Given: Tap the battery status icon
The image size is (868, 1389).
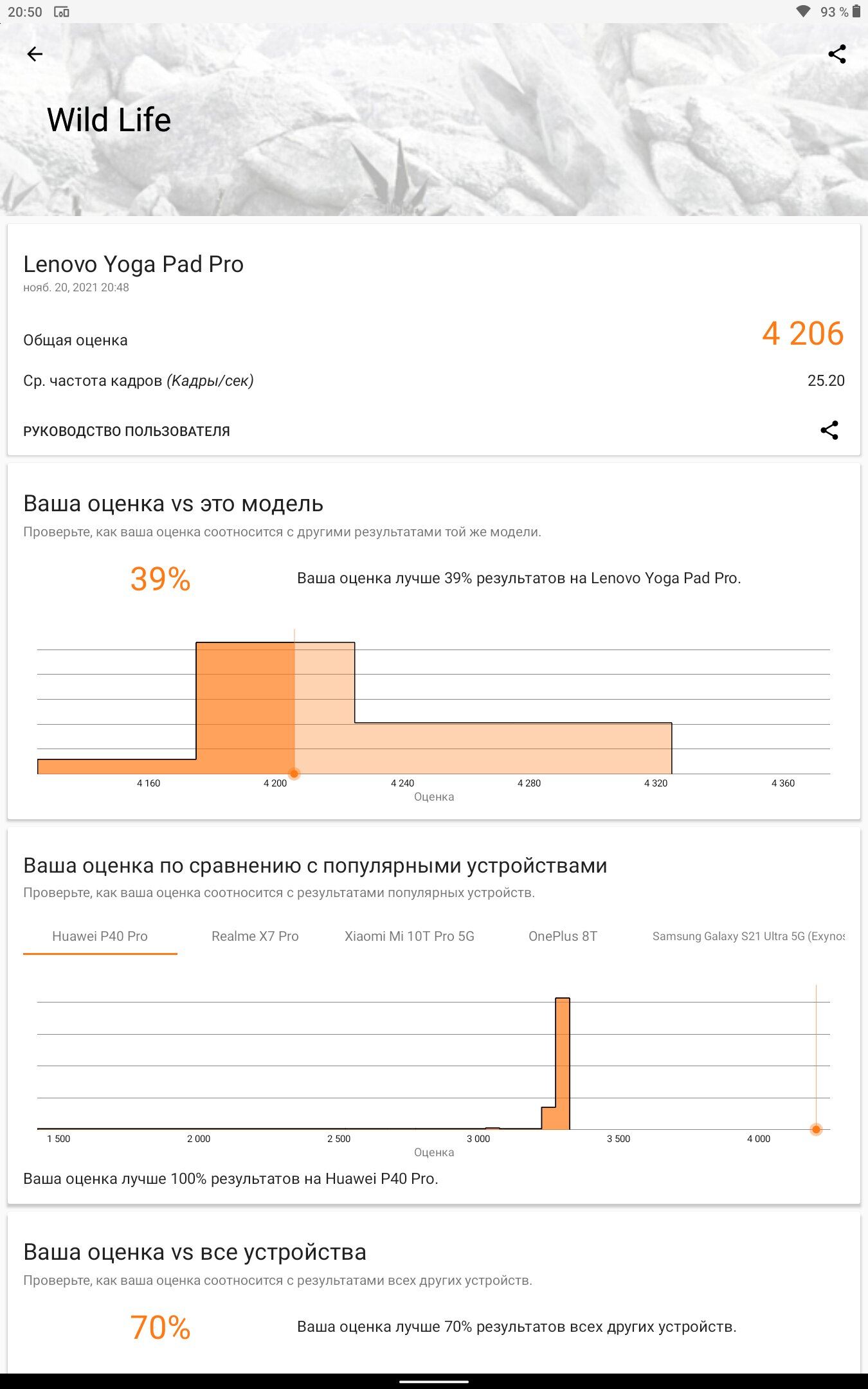Looking at the screenshot, I should 856,12.
